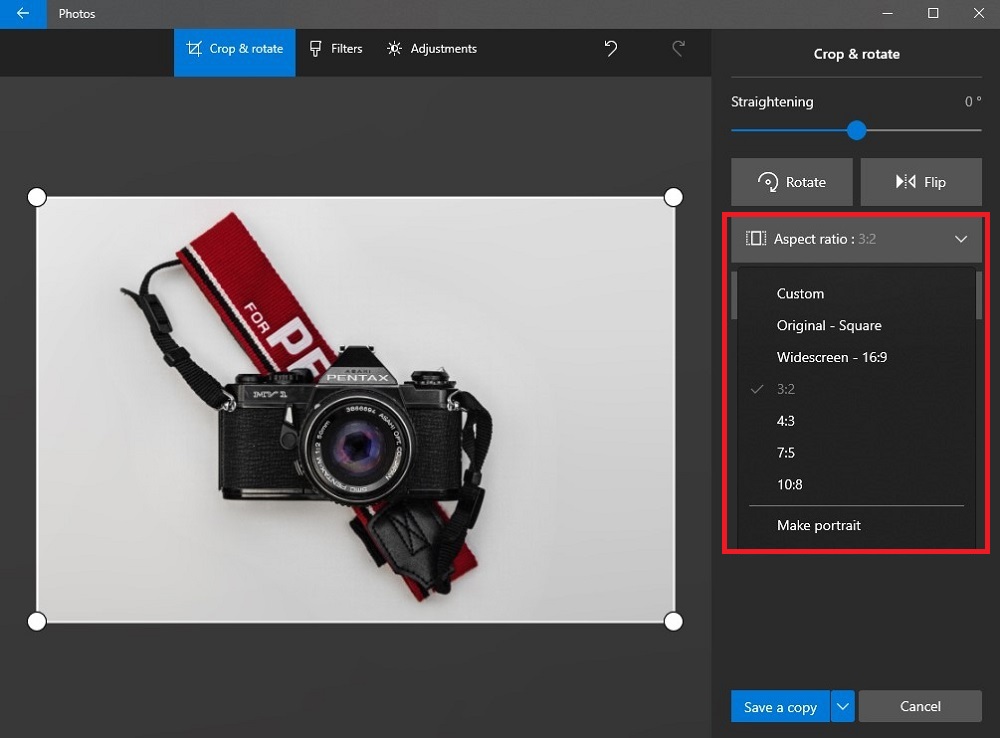The width and height of the screenshot is (1000, 738).
Task: Click the Adjustments sun icon
Action: coord(394,48)
